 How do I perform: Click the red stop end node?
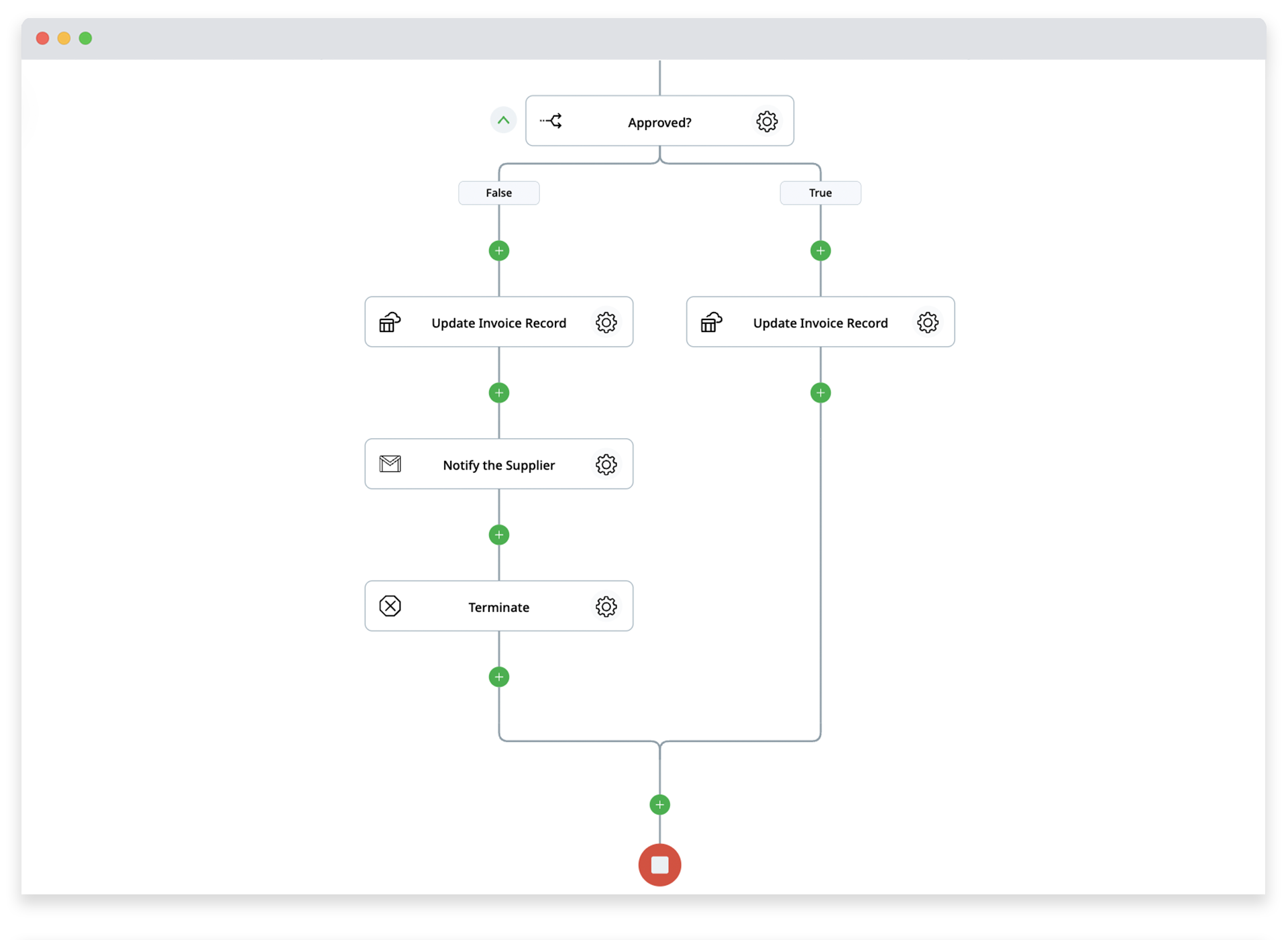(x=659, y=865)
